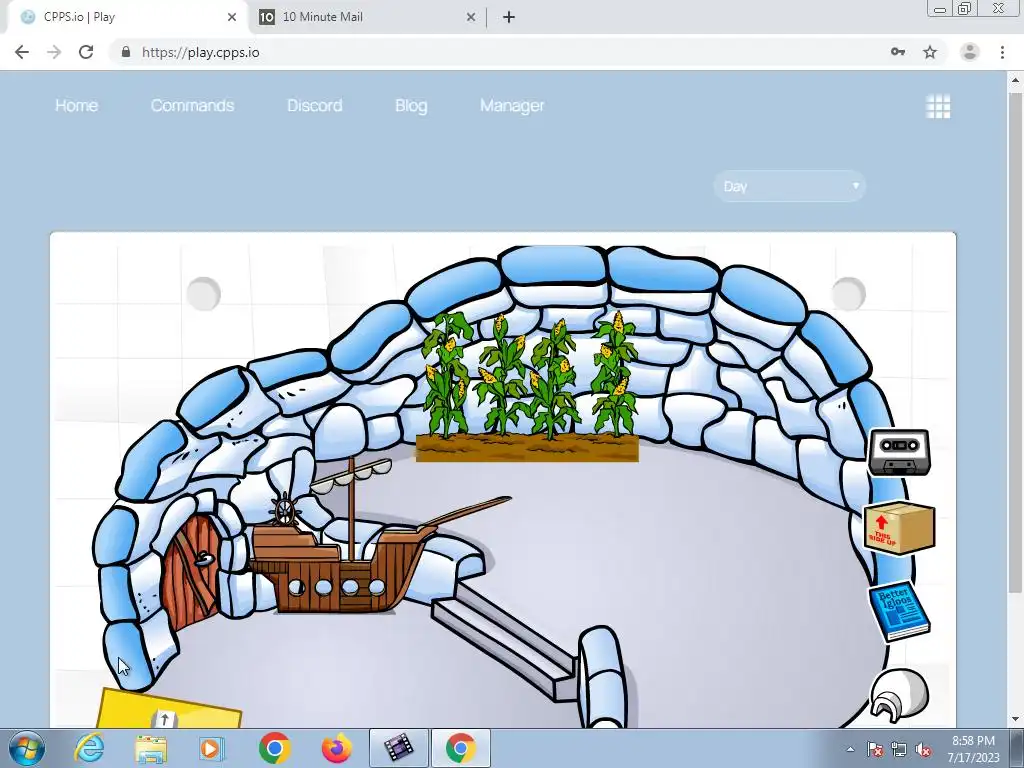
Task: Open the Day theme dropdown
Action: point(790,186)
